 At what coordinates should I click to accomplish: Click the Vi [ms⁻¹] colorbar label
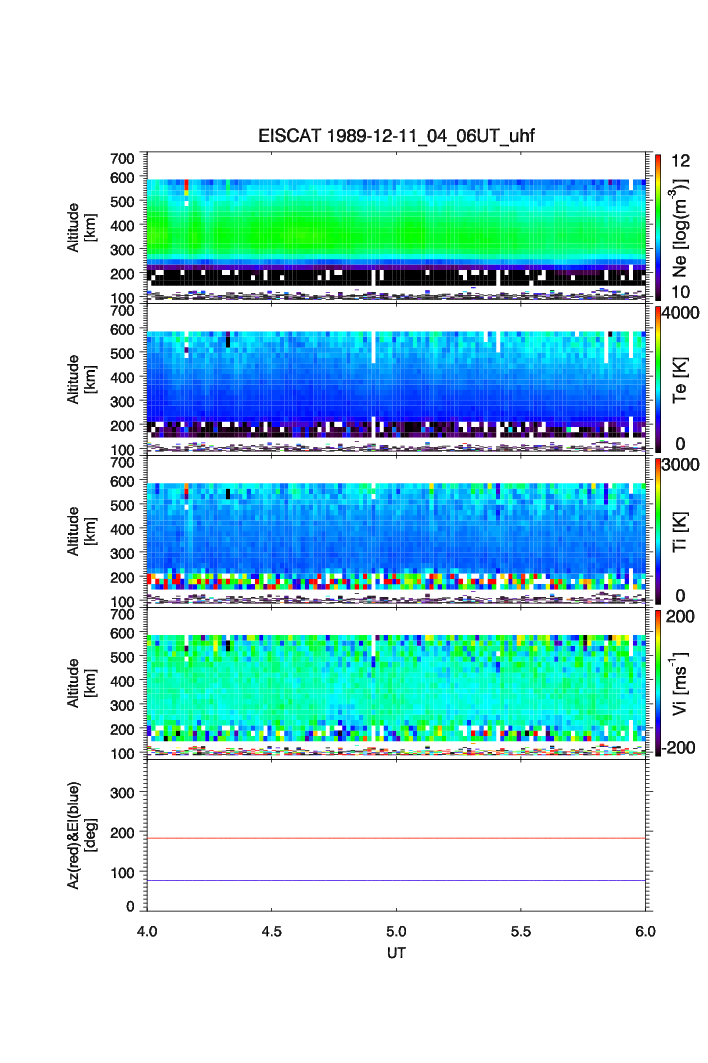coord(685,682)
